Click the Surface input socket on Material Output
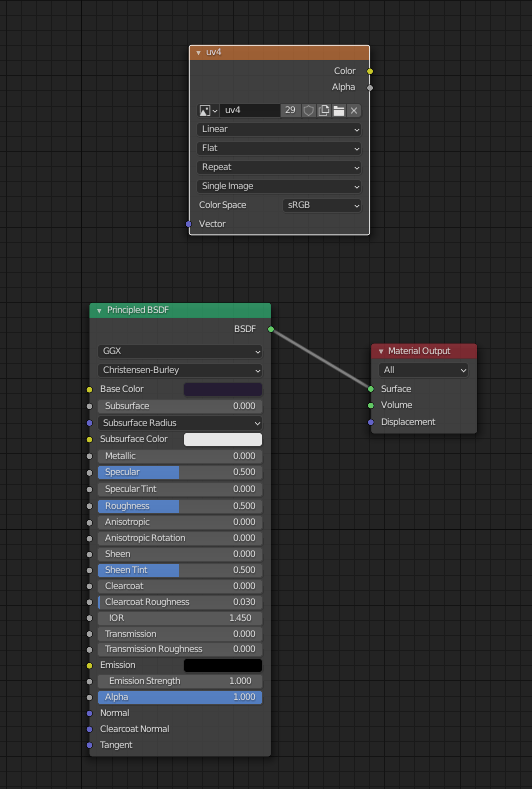Screen dimensions: 532x789 pos(371,389)
